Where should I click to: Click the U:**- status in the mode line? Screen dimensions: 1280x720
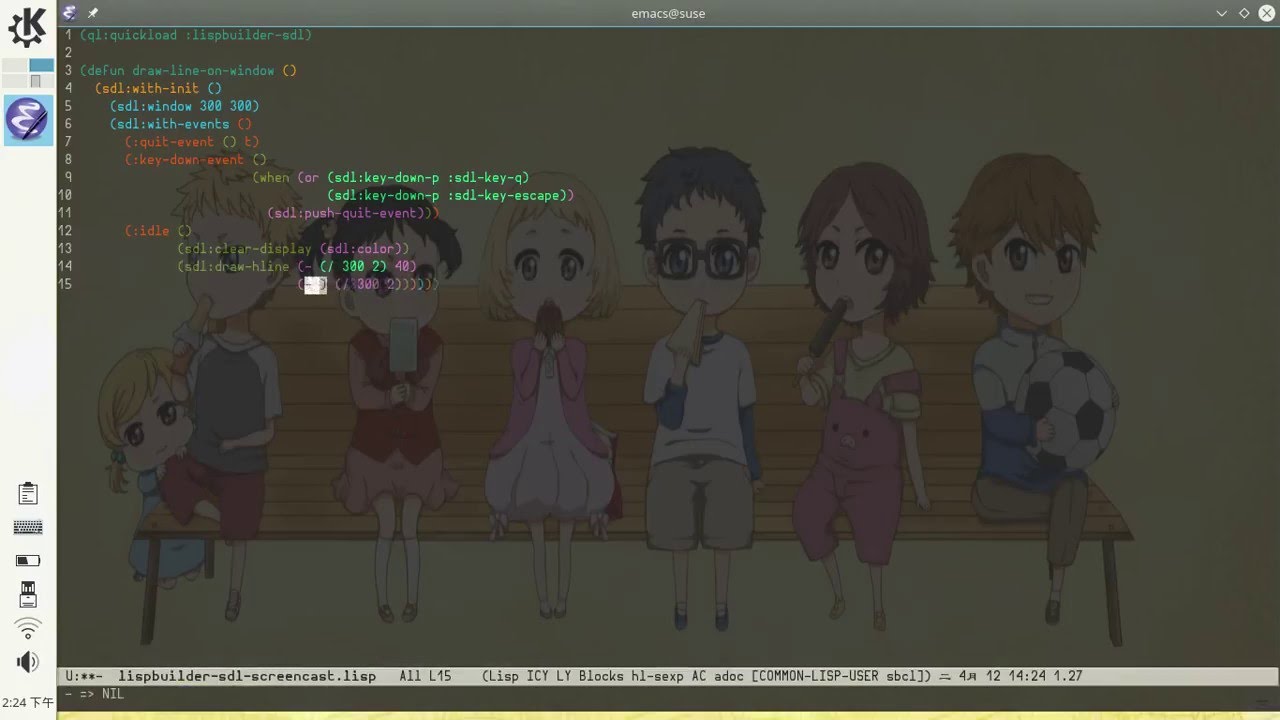84,676
